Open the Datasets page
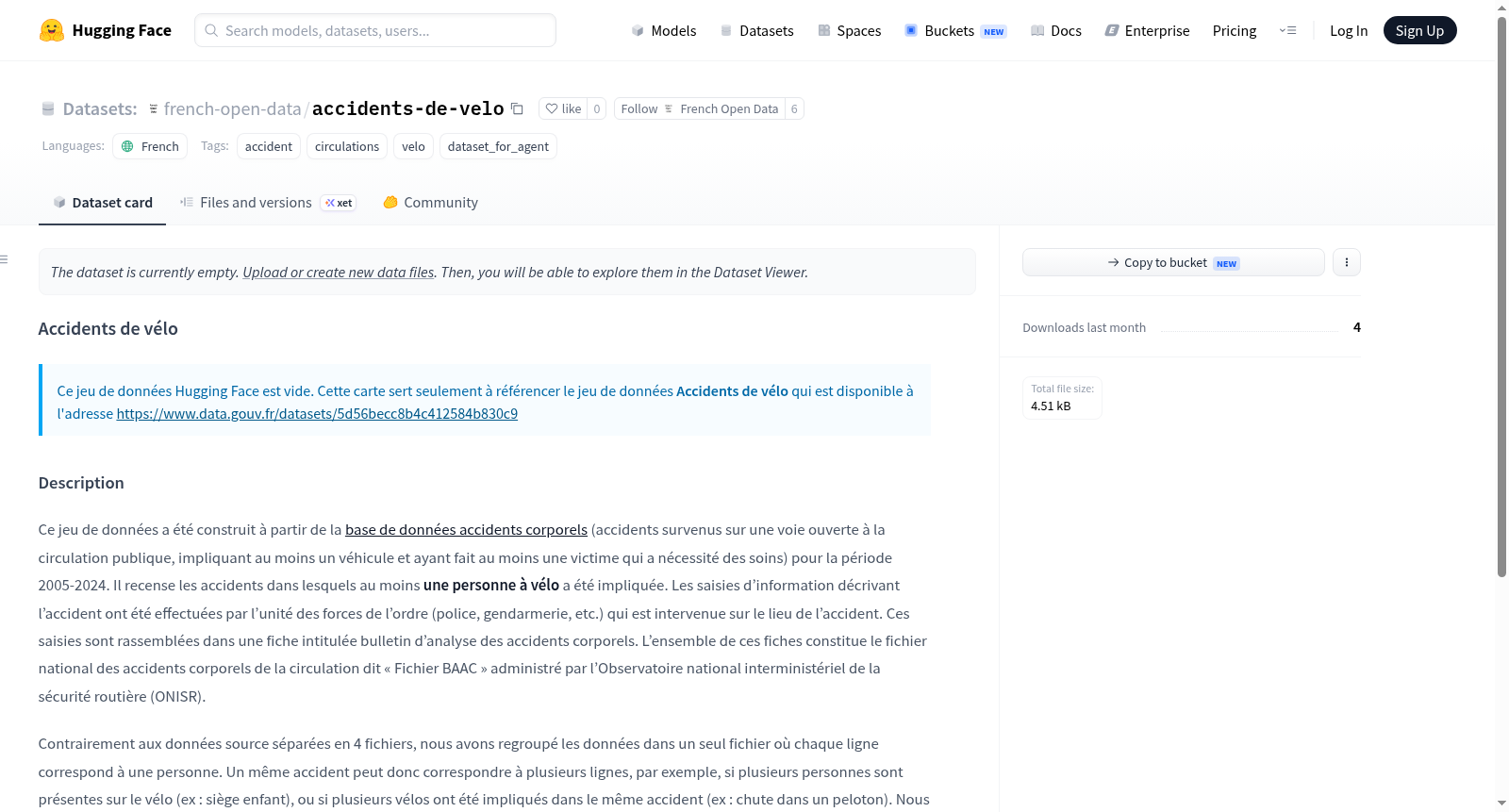This screenshot has height=812, width=1509. [756, 30]
